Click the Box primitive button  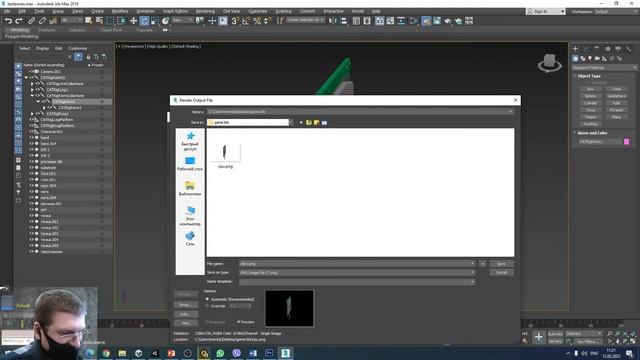590,89
